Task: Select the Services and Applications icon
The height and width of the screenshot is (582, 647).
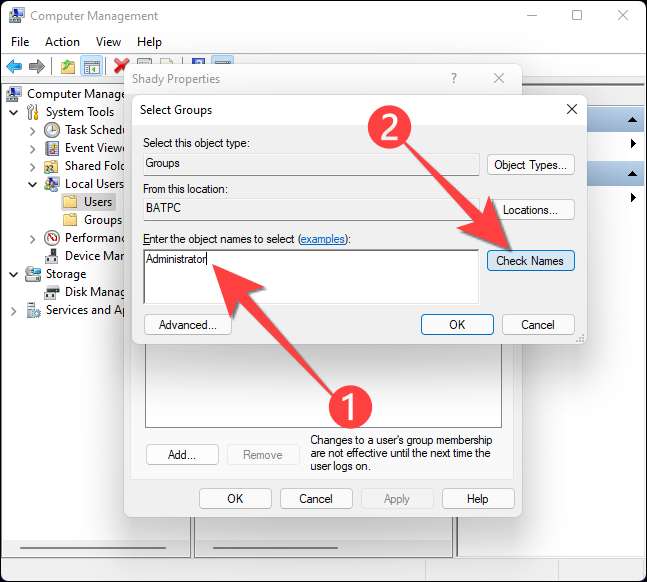Action: 33,310
